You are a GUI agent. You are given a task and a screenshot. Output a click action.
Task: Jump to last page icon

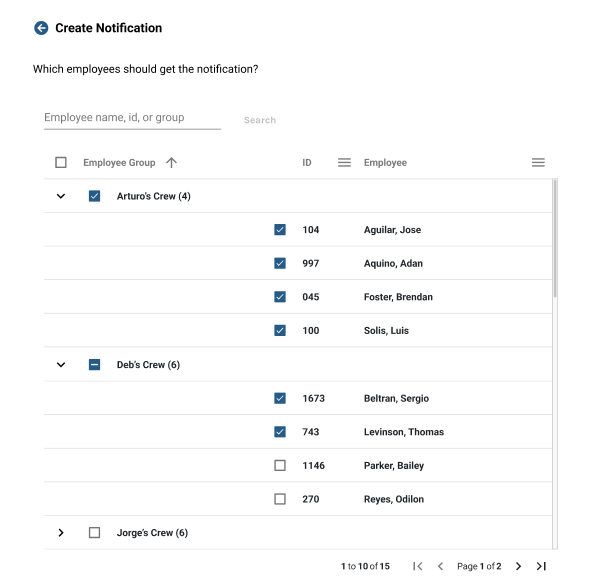click(541, 566)
